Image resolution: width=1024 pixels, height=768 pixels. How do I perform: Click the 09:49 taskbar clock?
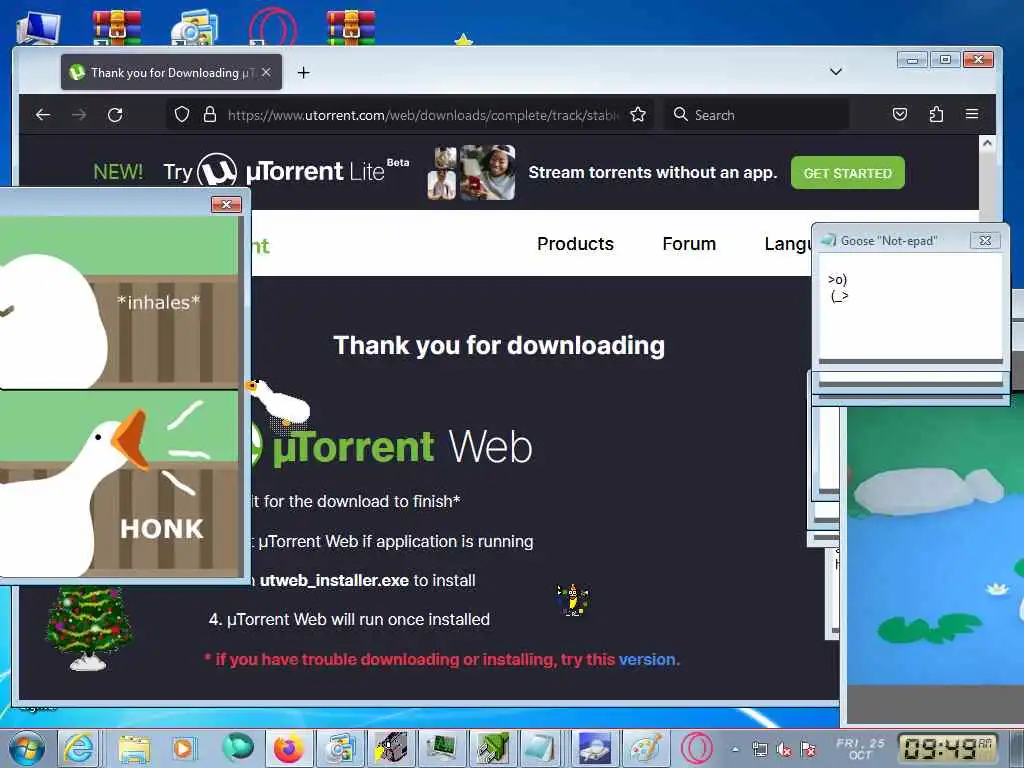pos(948,749)
